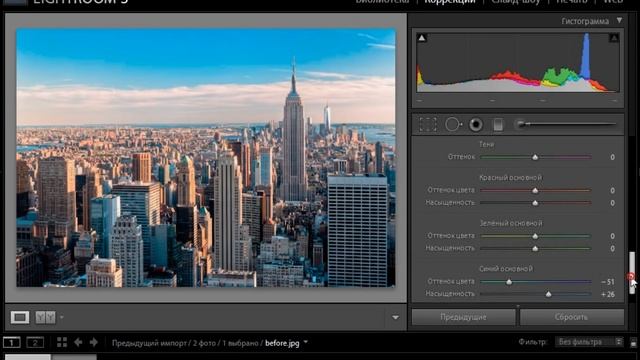The image size is (640, 360).
Task: Toggle the highlight clipping indicator in histogram
Action: [614, 38]
